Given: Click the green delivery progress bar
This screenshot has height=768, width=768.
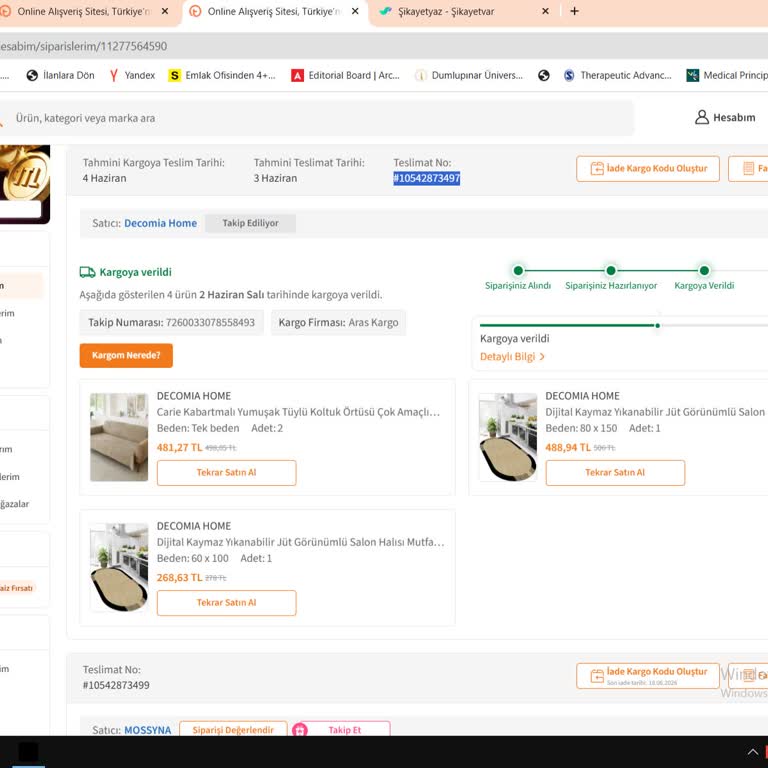Looking at the screenshot, I should pyautogui.click(x=569, y=325).
